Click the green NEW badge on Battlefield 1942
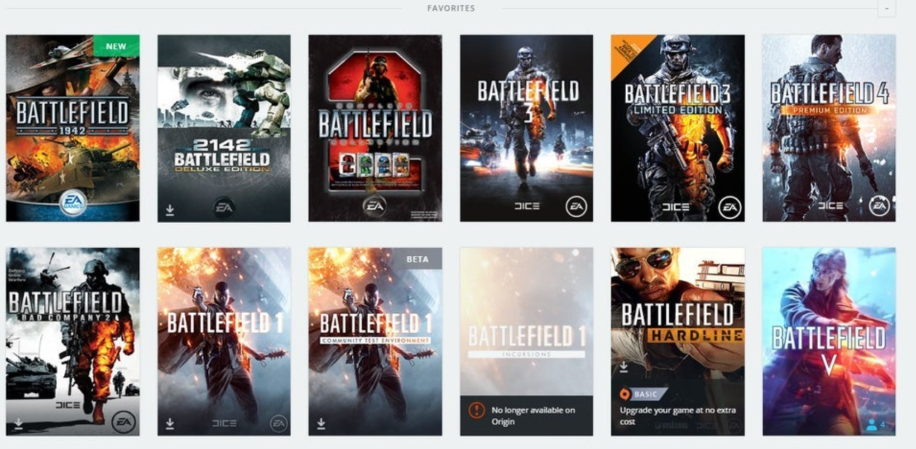The height and width of the screenshot is (449, 916). pos(116,46)
